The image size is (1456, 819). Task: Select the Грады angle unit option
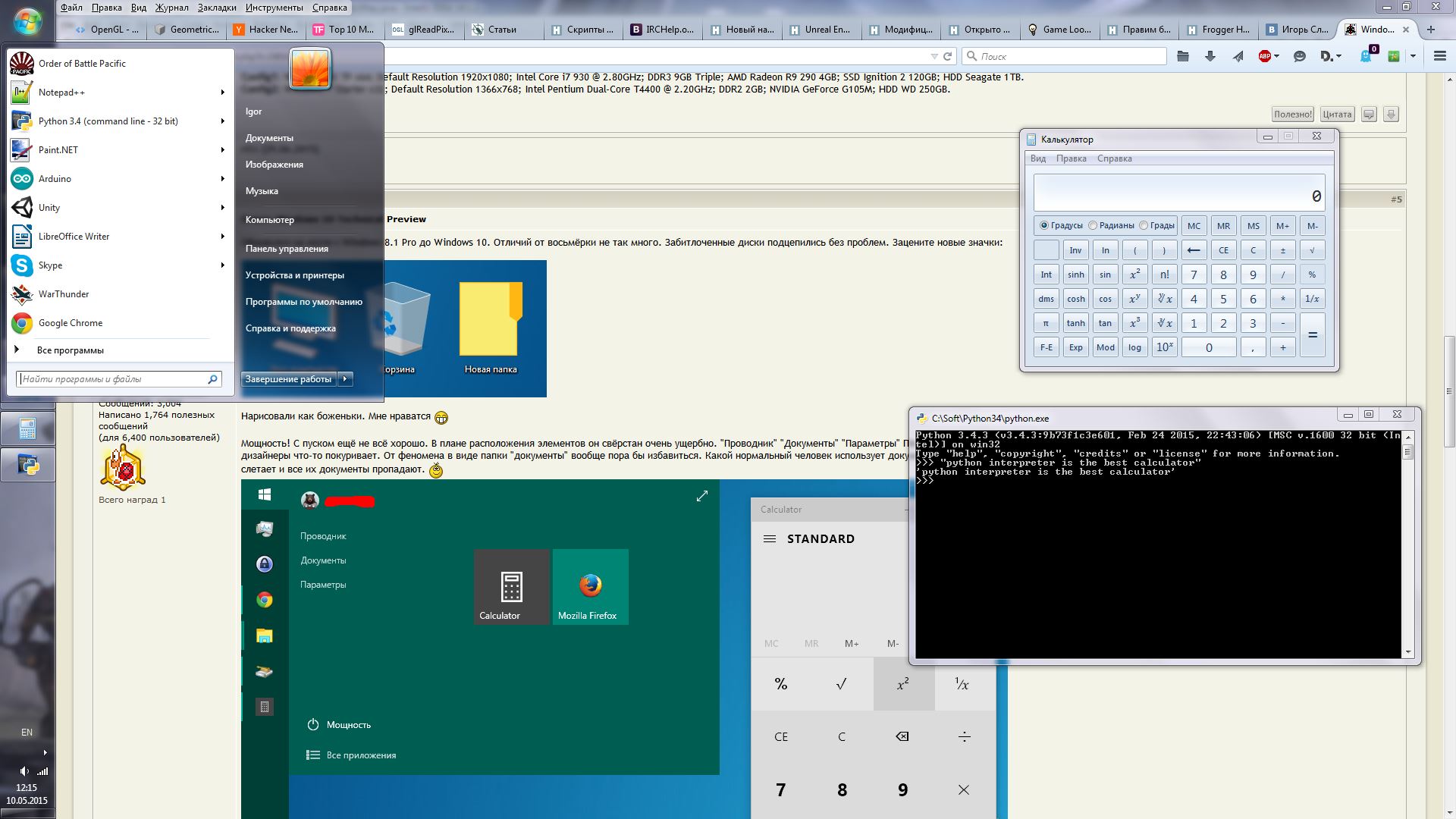click(x=1144, y=225)
